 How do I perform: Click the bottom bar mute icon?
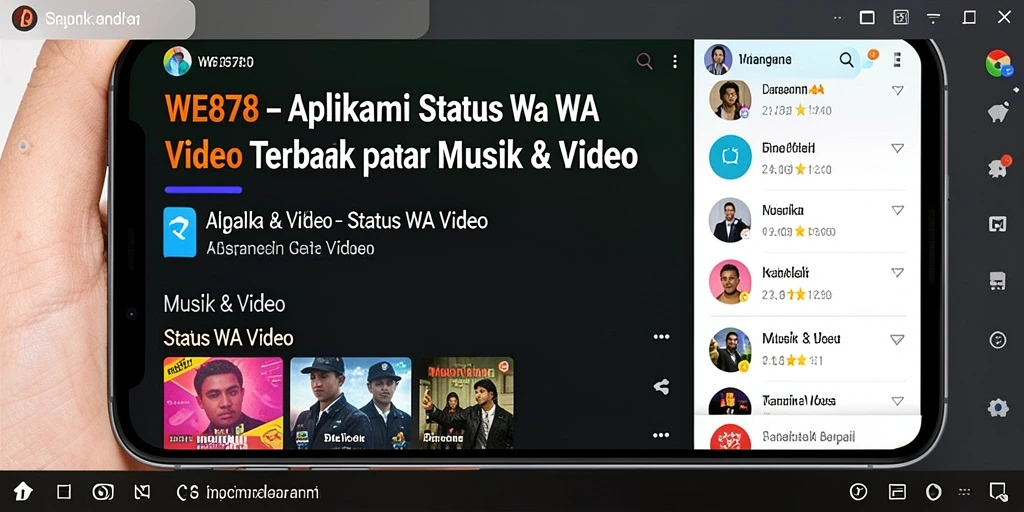[x=142, y=492]
